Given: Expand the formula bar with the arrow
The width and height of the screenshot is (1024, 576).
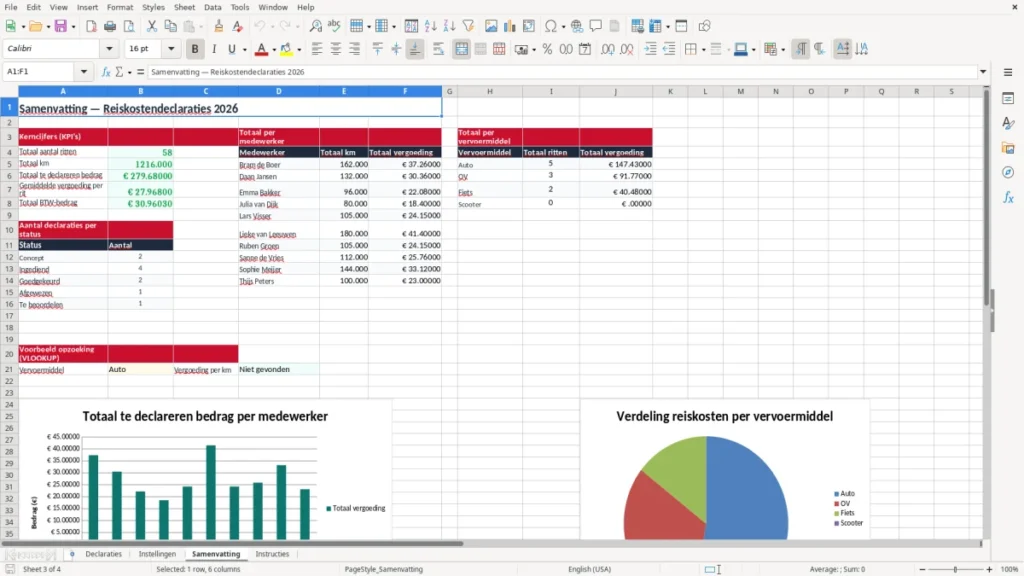Looking at the screenshot, I should 983,72.
